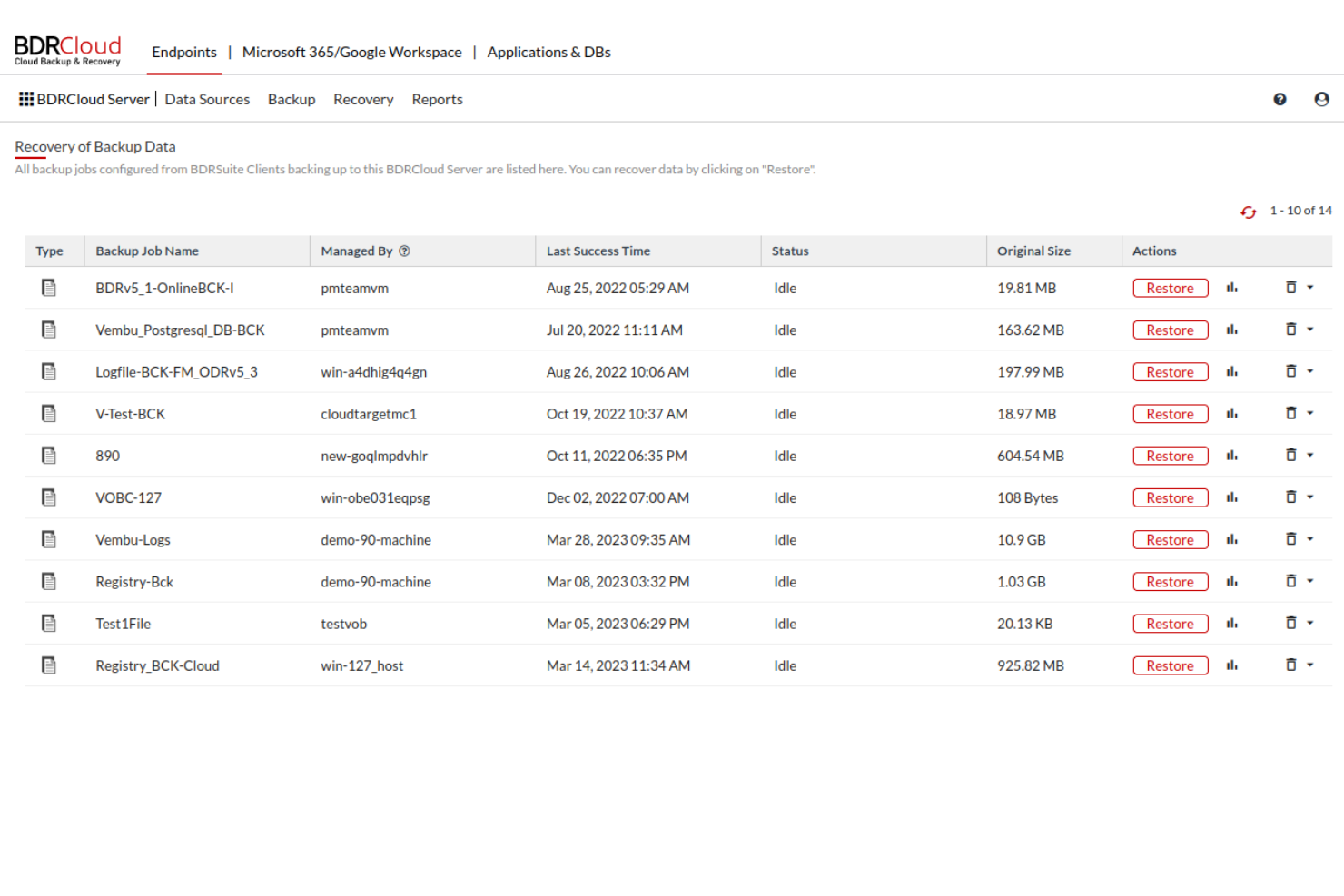Viewport: 1344px width, 896px height.
Task: Click the refresh icon beside the pagination count
Action: pyautogui.click(x=1249, y=212)
